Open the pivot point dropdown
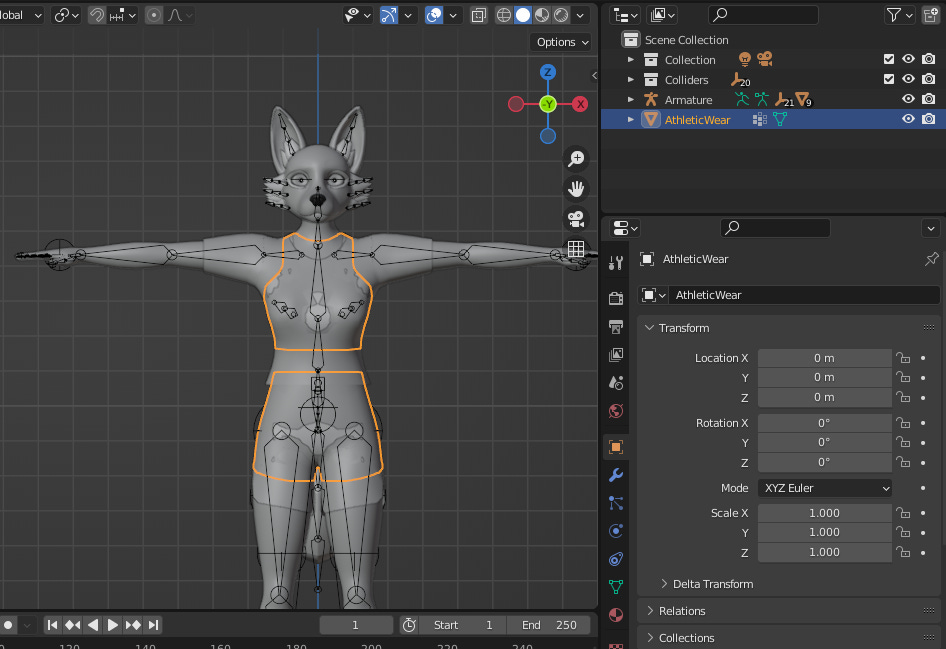The image size is (946, 649). click(x=66, y=15)
